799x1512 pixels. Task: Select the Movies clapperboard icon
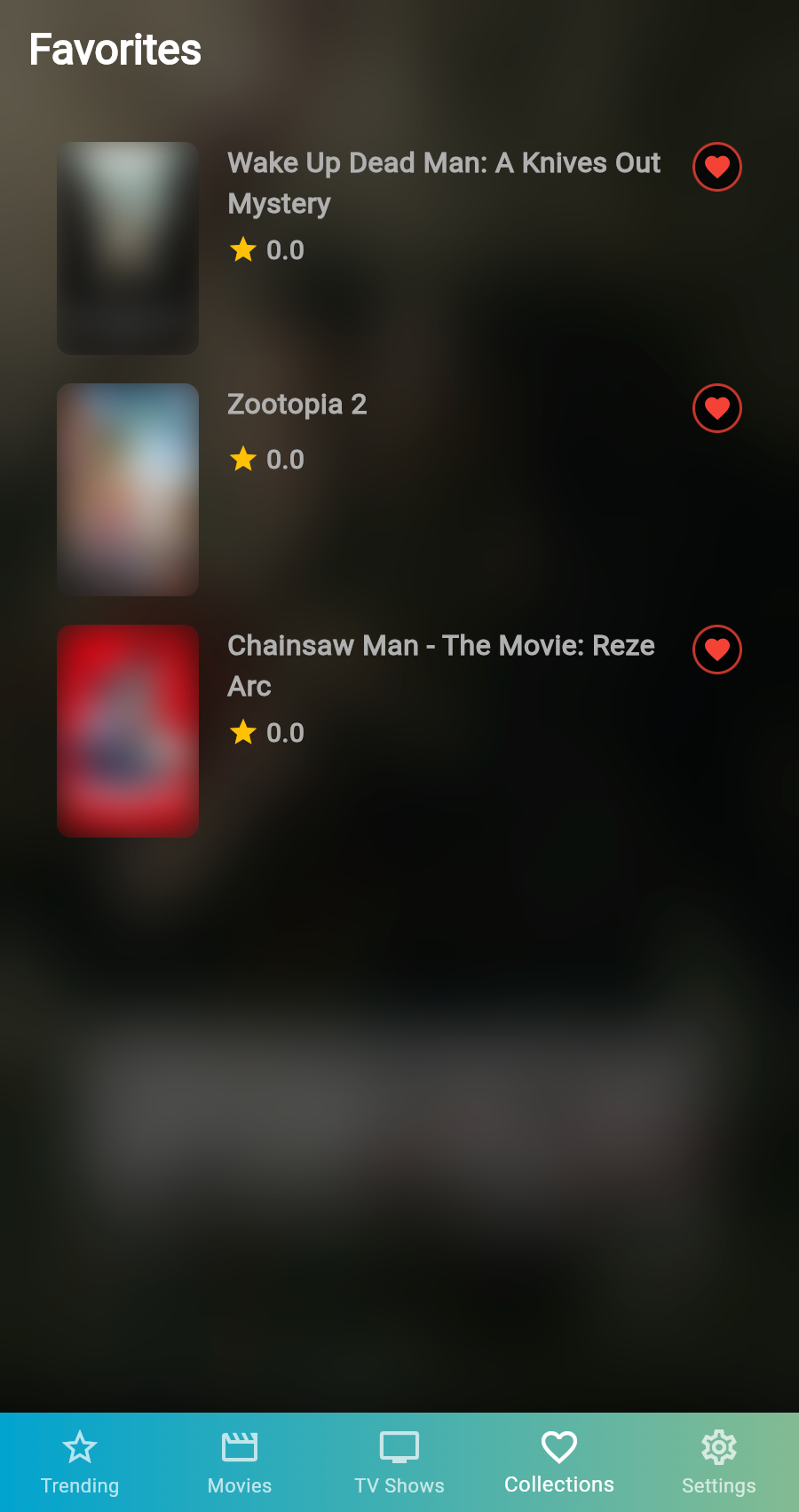click(x=240, y=1447)
